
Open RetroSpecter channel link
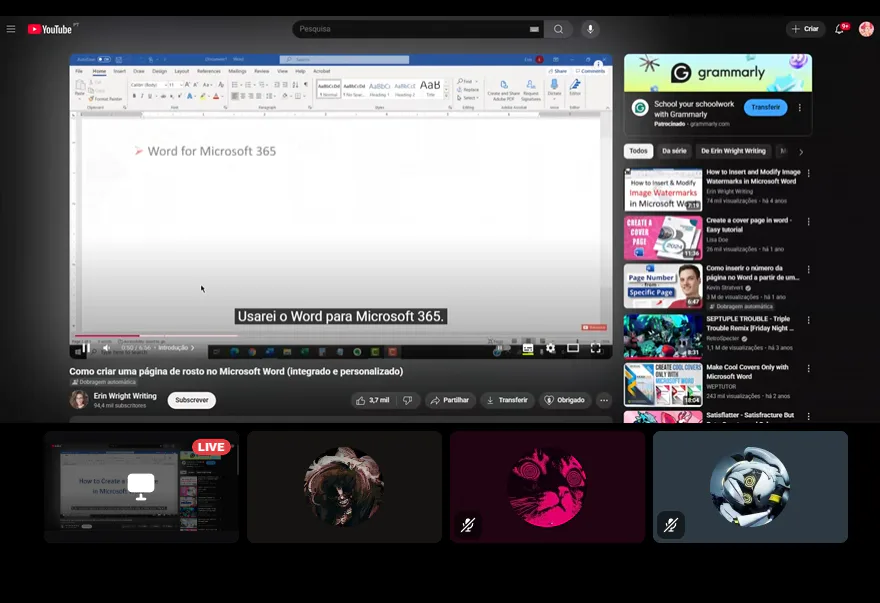[x=723, y=339]
